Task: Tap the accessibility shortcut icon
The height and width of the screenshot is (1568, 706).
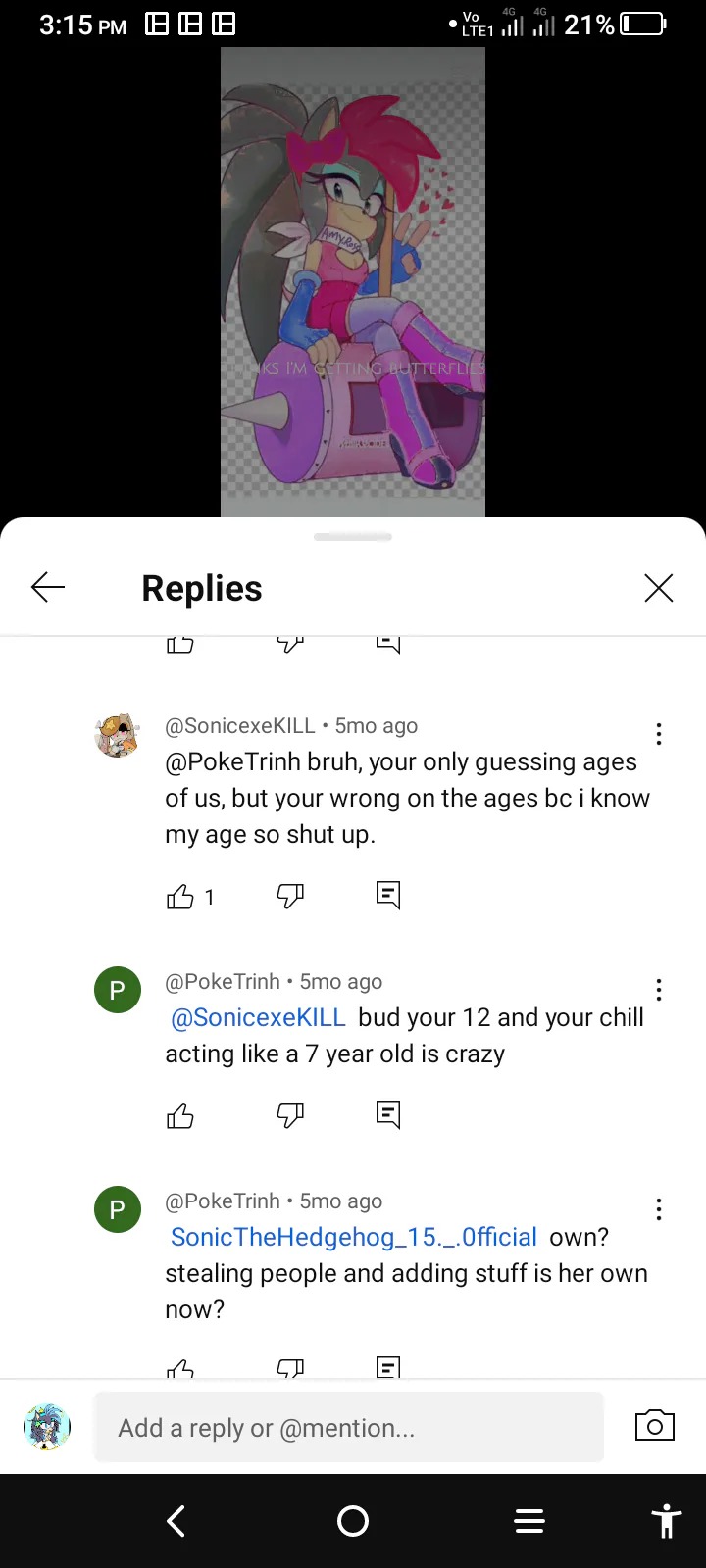Action: point(666,1521)
